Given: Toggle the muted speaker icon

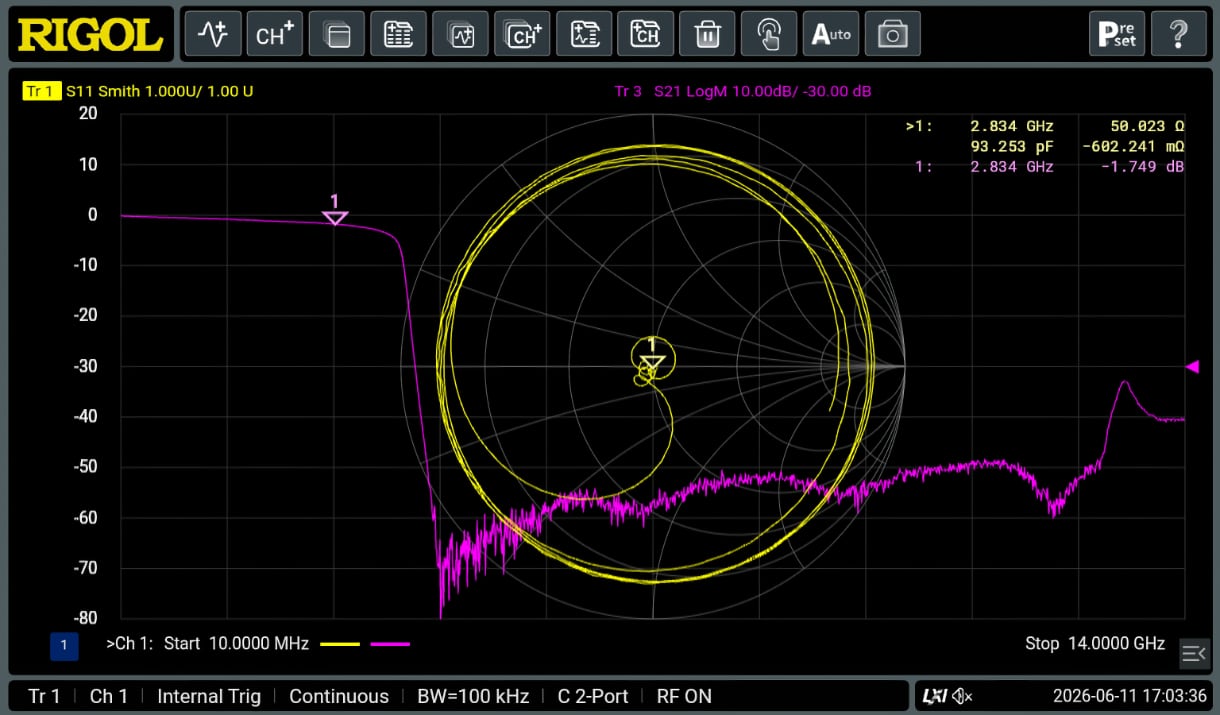Looking at the screenshot, I should click(962, 696).
